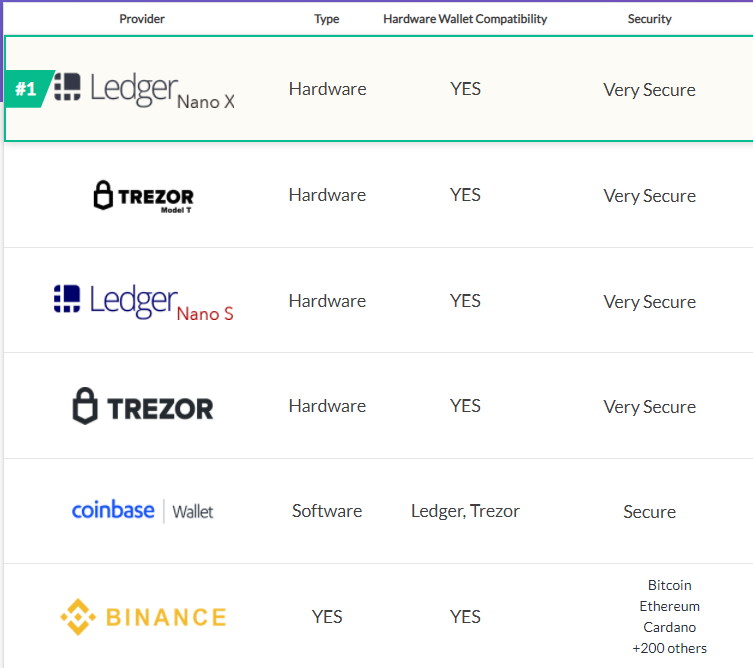
Task: Click the Security column header
Action: click(649, 19)
